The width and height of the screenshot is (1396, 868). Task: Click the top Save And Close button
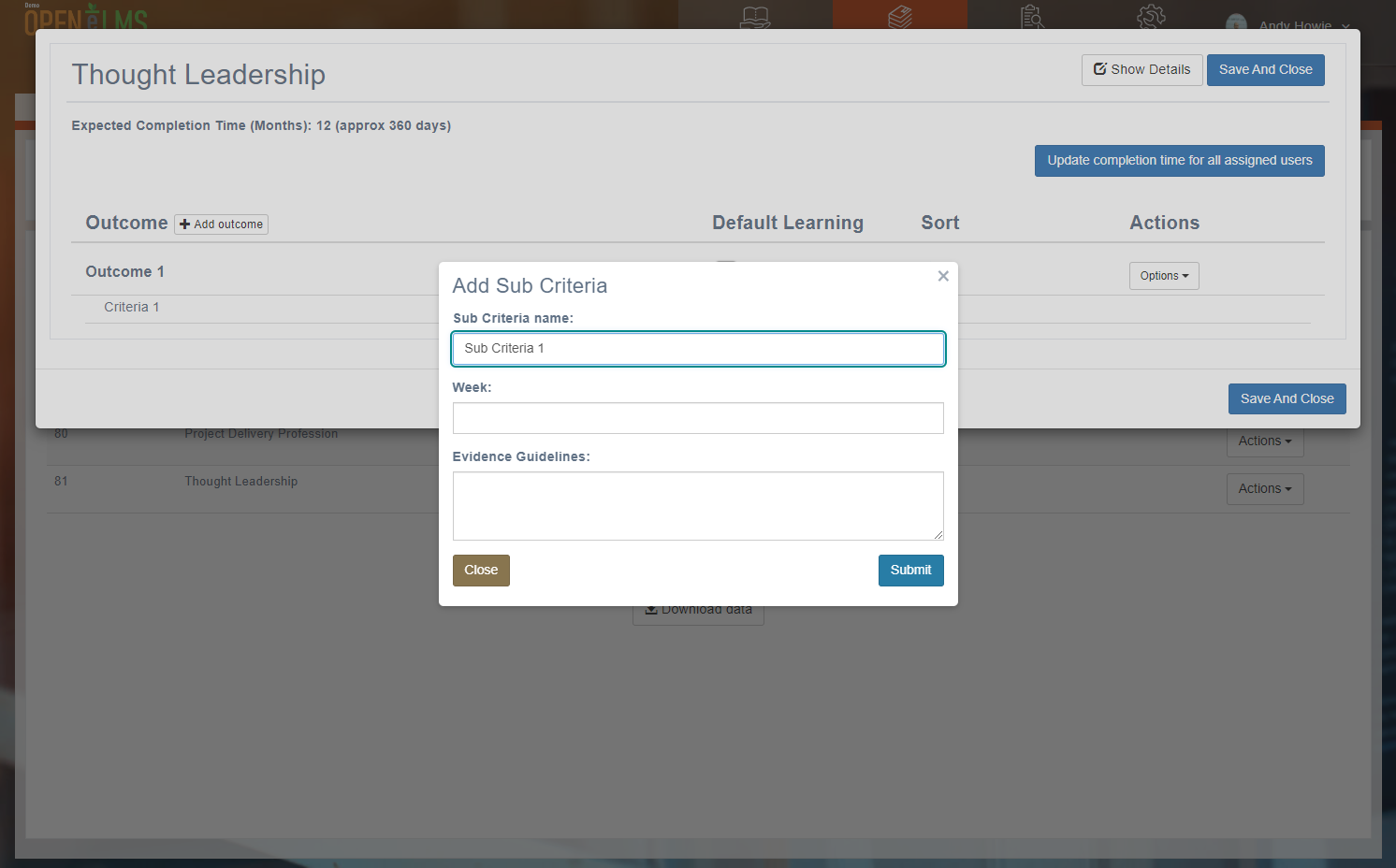tap(1265, 70)
